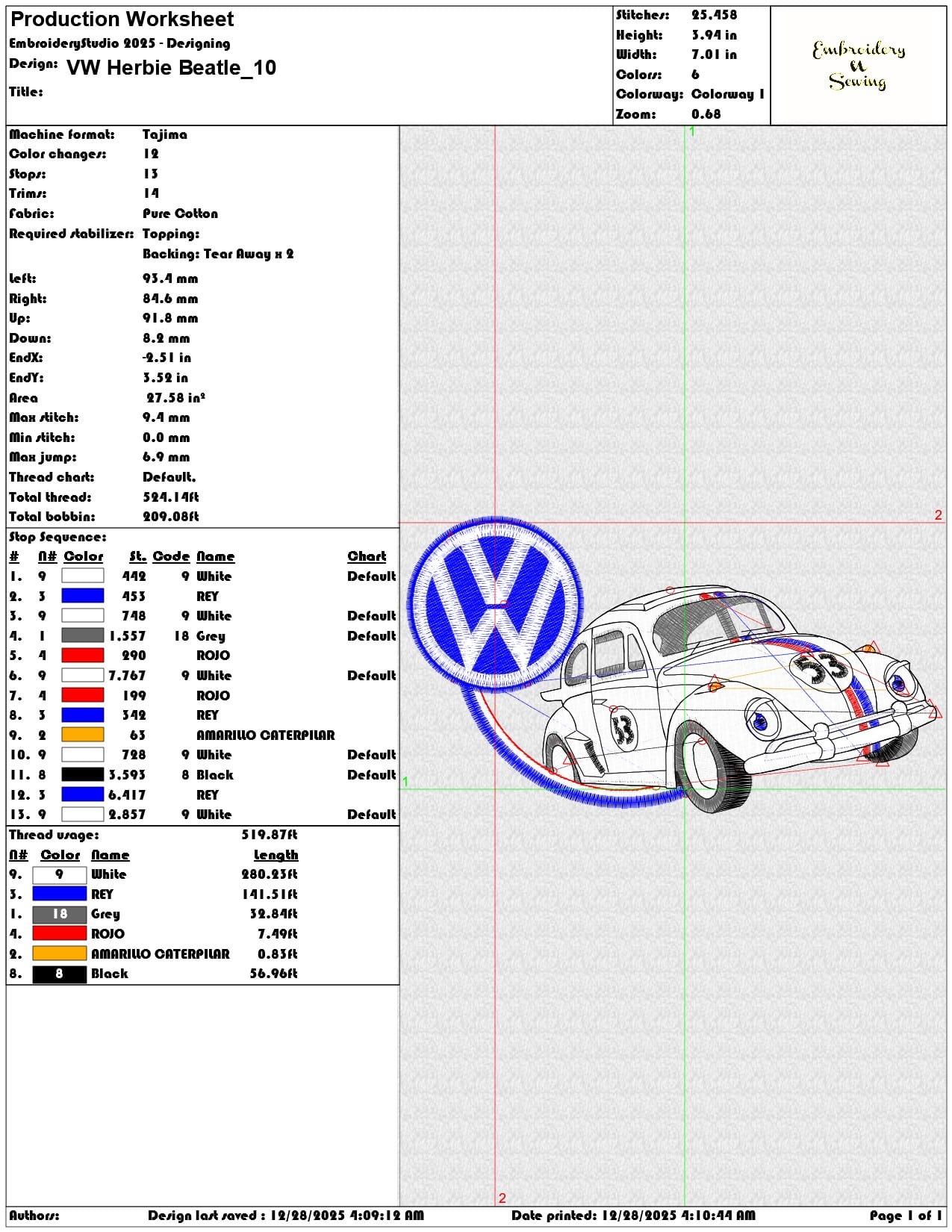
Task: Click the black swatch in stop row 11
Action: tap(82, 774)
